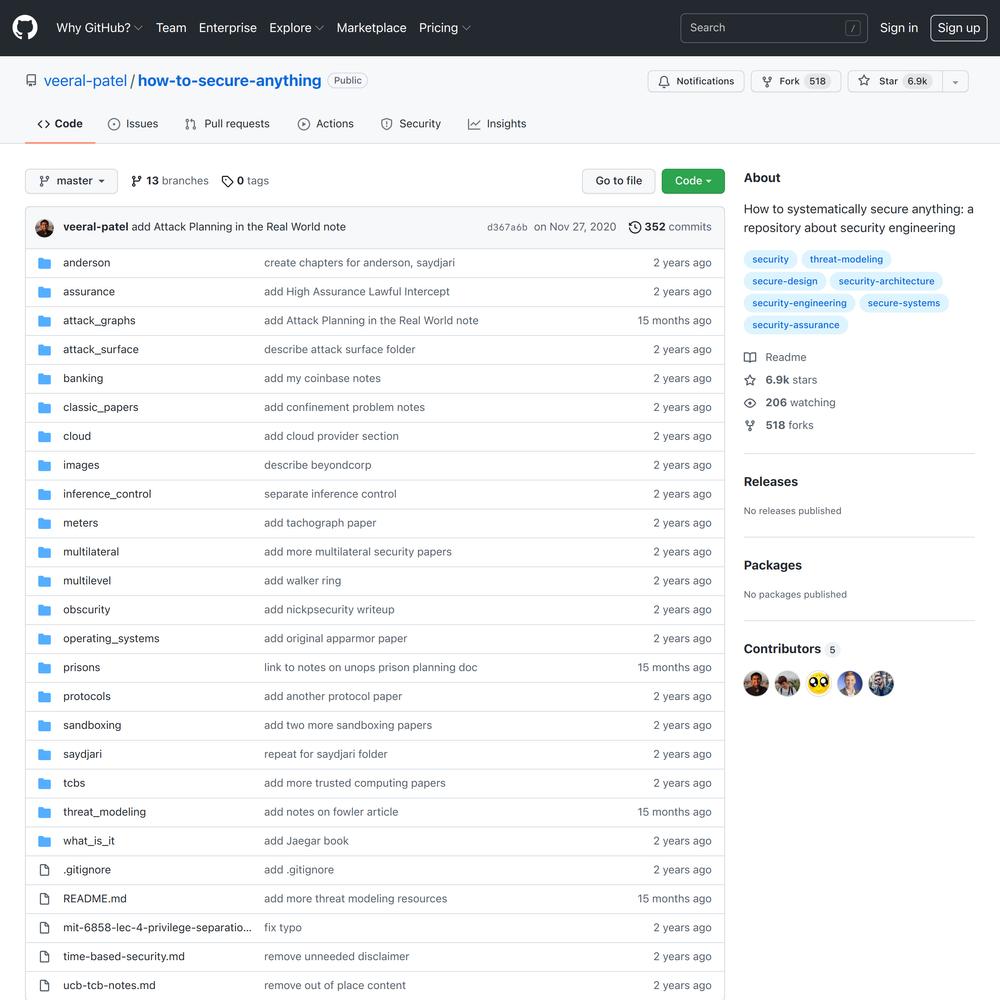Open the Pull requests tab
1000x1000 pixels.
pyautogui.click(x=227, y=124)
